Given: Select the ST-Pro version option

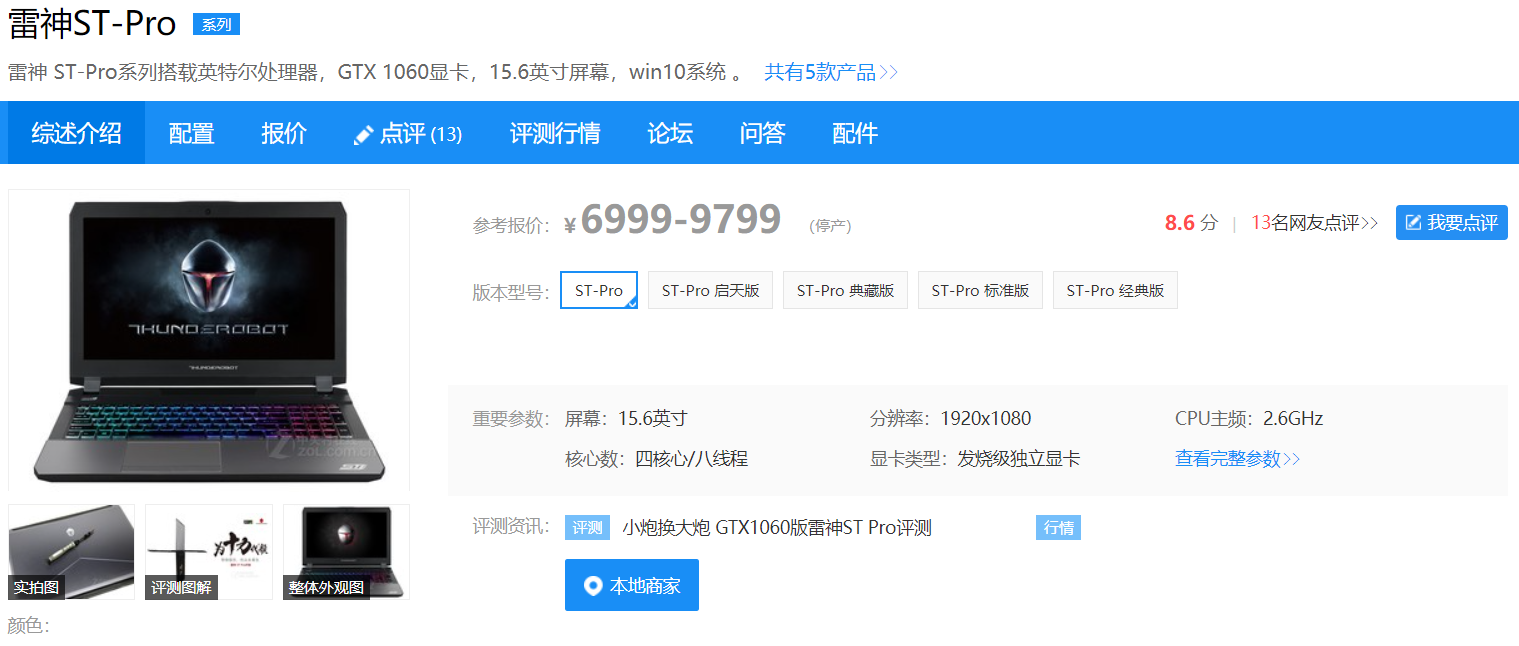Looking at the screenshot, I should click(599, 290).
